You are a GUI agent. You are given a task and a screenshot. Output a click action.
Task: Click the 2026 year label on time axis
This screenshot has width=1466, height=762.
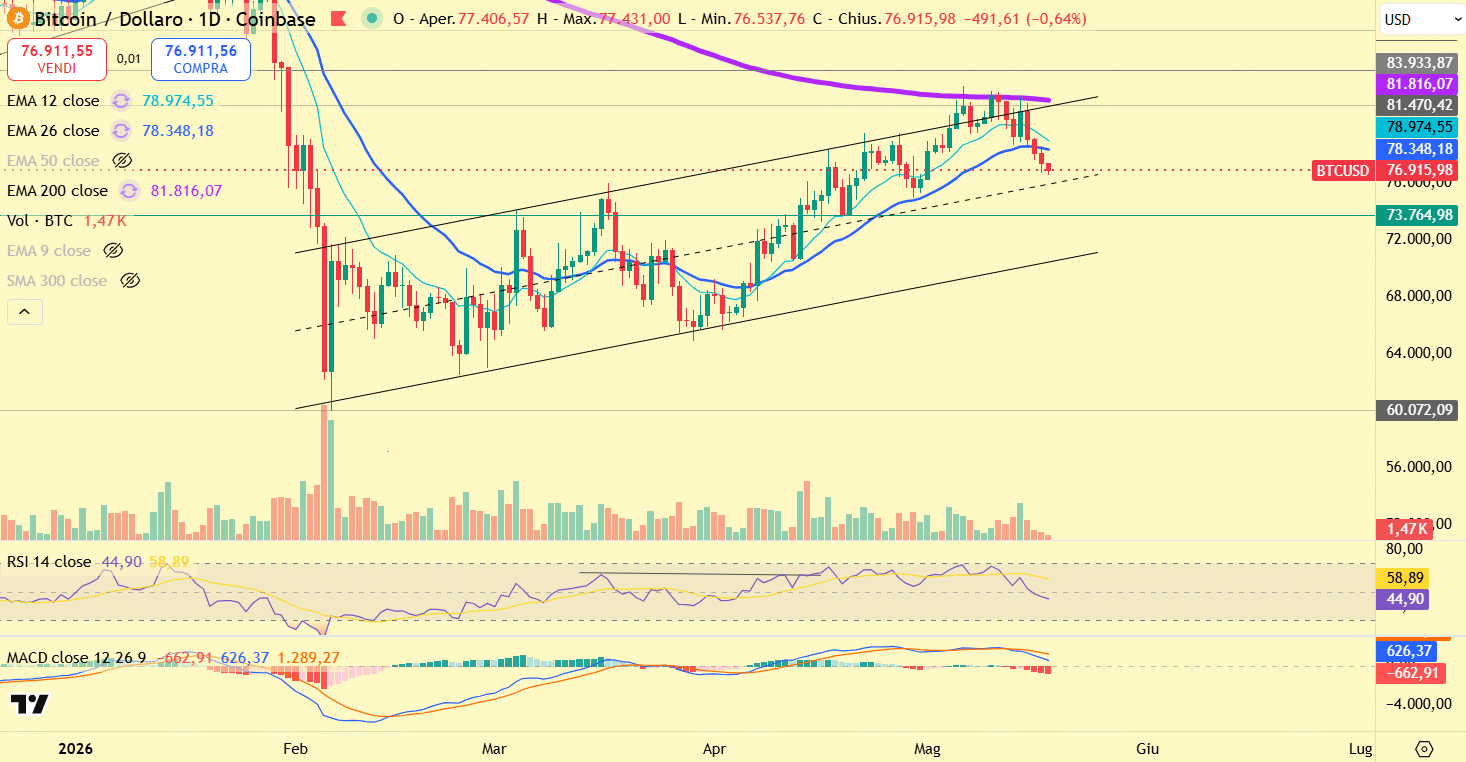pos(76,748)
